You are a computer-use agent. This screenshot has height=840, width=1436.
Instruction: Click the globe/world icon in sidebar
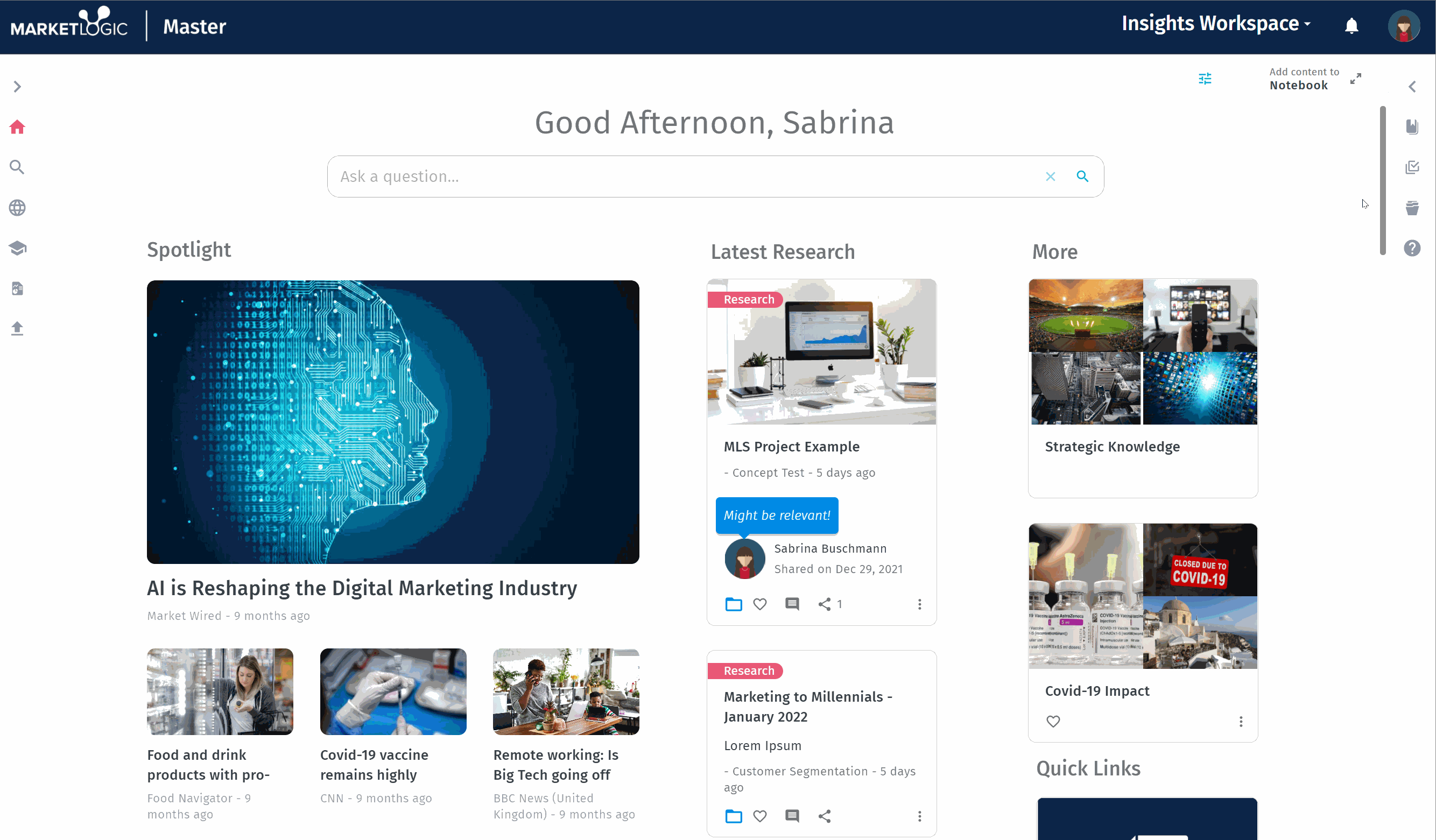[x=17, y=208]
